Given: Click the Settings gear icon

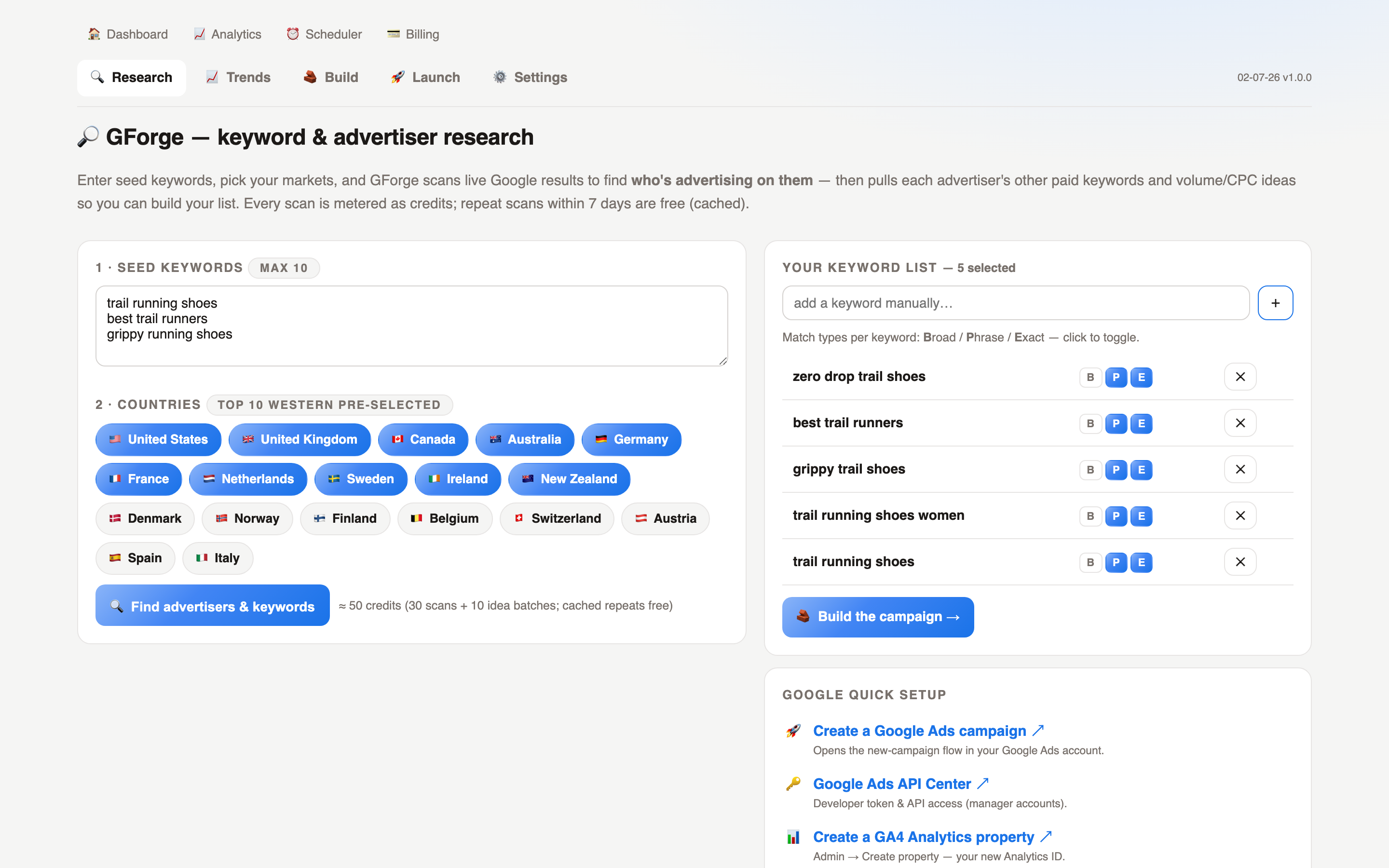Looking at the screenshot, I should (500, 77).
